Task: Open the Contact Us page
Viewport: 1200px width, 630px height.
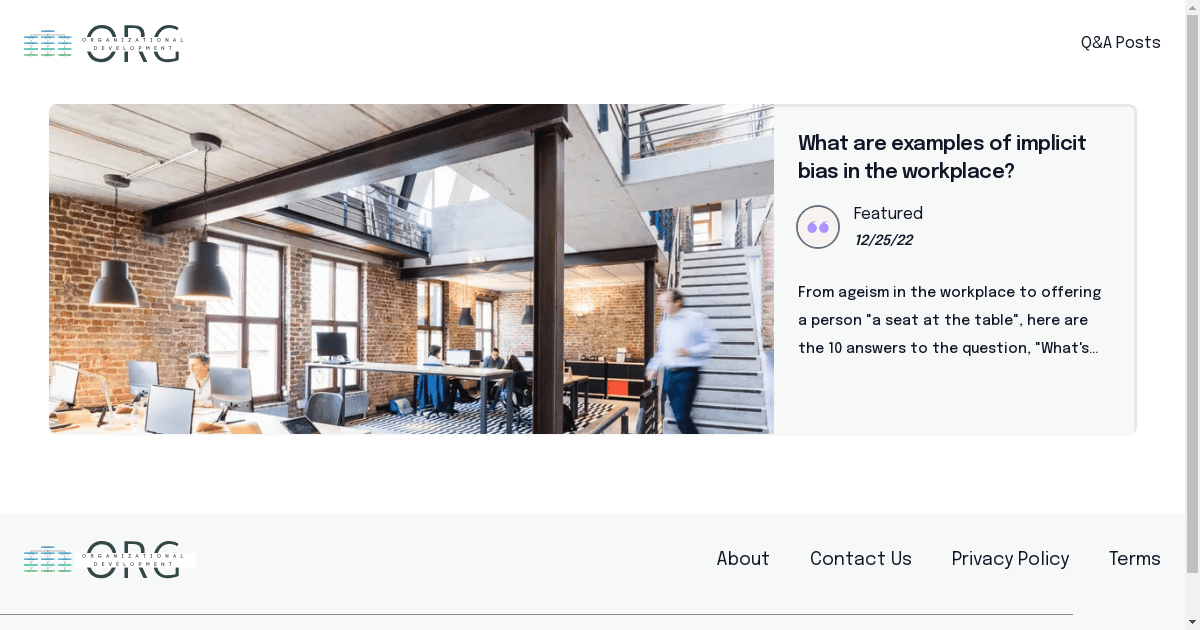Action: [860, 559]
